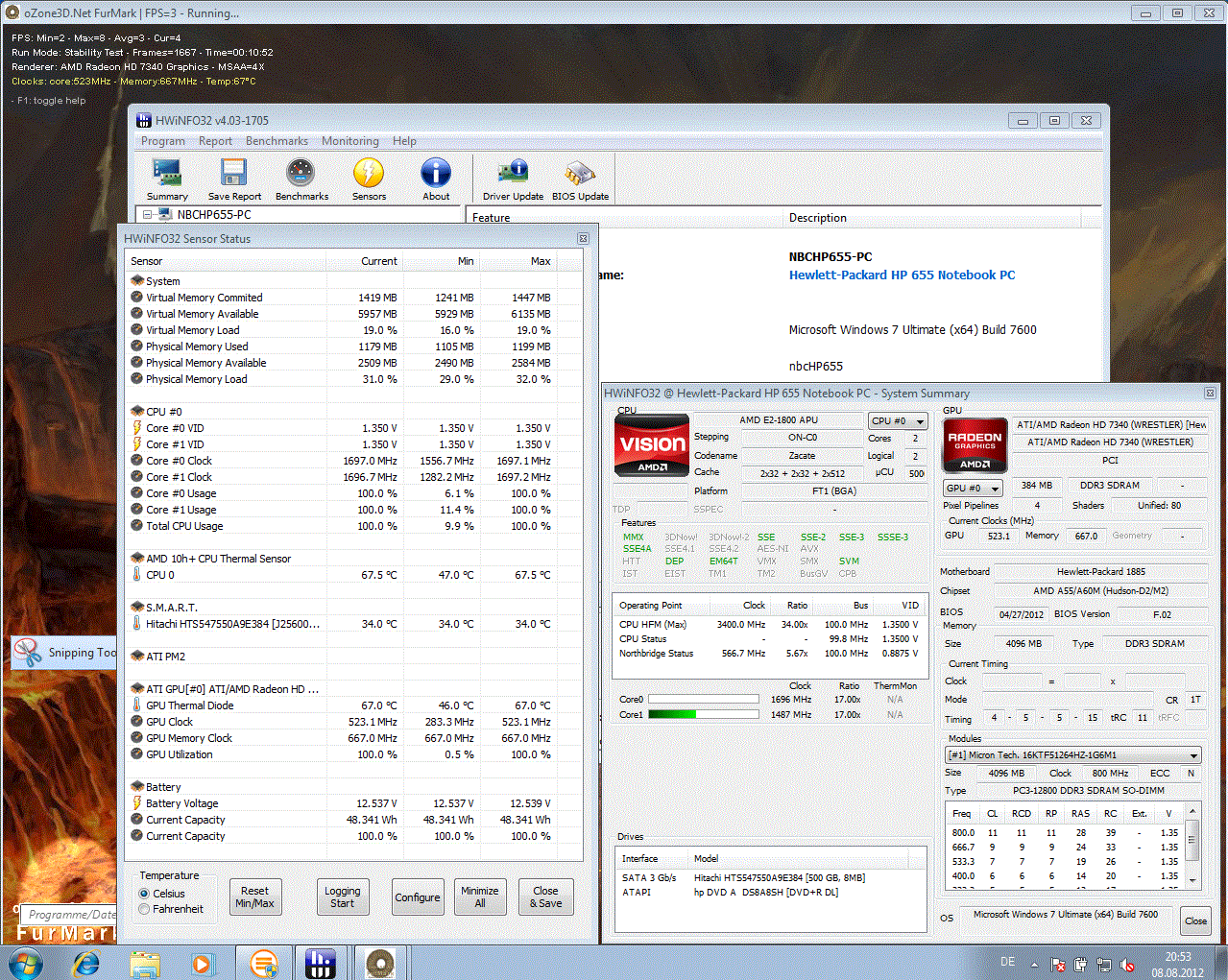Viewport: 1228px width, 980px height.
Task: Launch the Driver Update toolbar icon
Action: (x=513, y=179)
